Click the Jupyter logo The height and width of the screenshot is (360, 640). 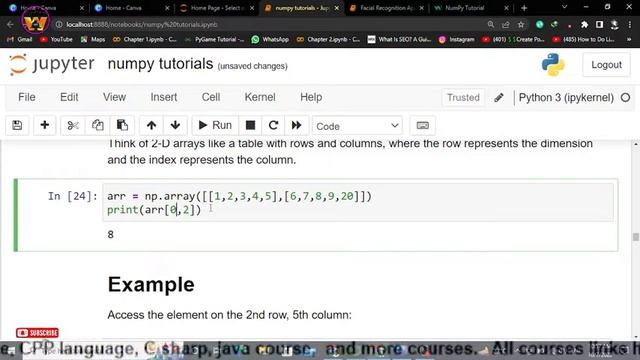(52, 64)
